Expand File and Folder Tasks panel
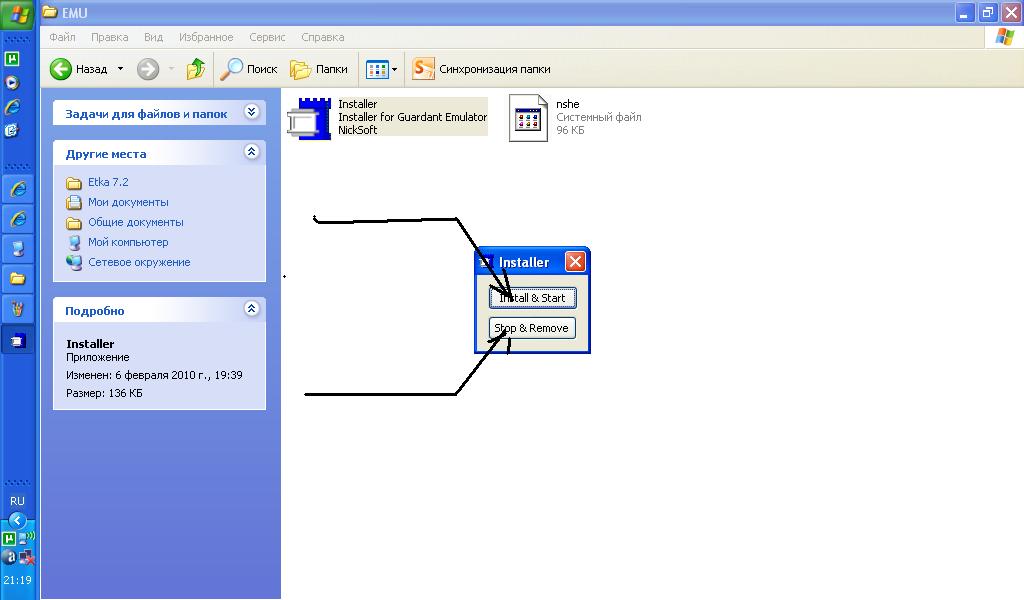This screenshot has height=600, width=1024. coord(251,112)
